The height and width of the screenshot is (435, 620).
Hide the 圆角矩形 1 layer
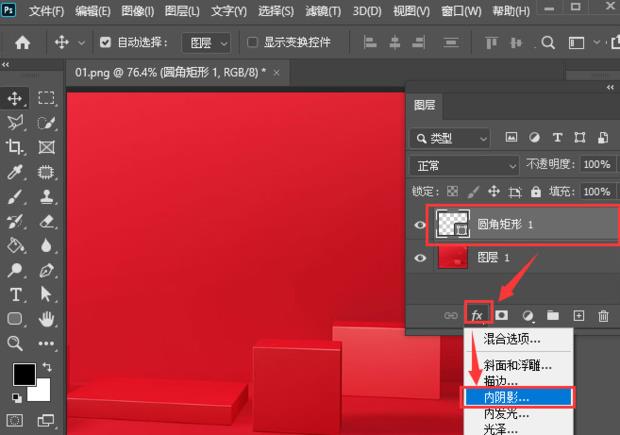420,226
